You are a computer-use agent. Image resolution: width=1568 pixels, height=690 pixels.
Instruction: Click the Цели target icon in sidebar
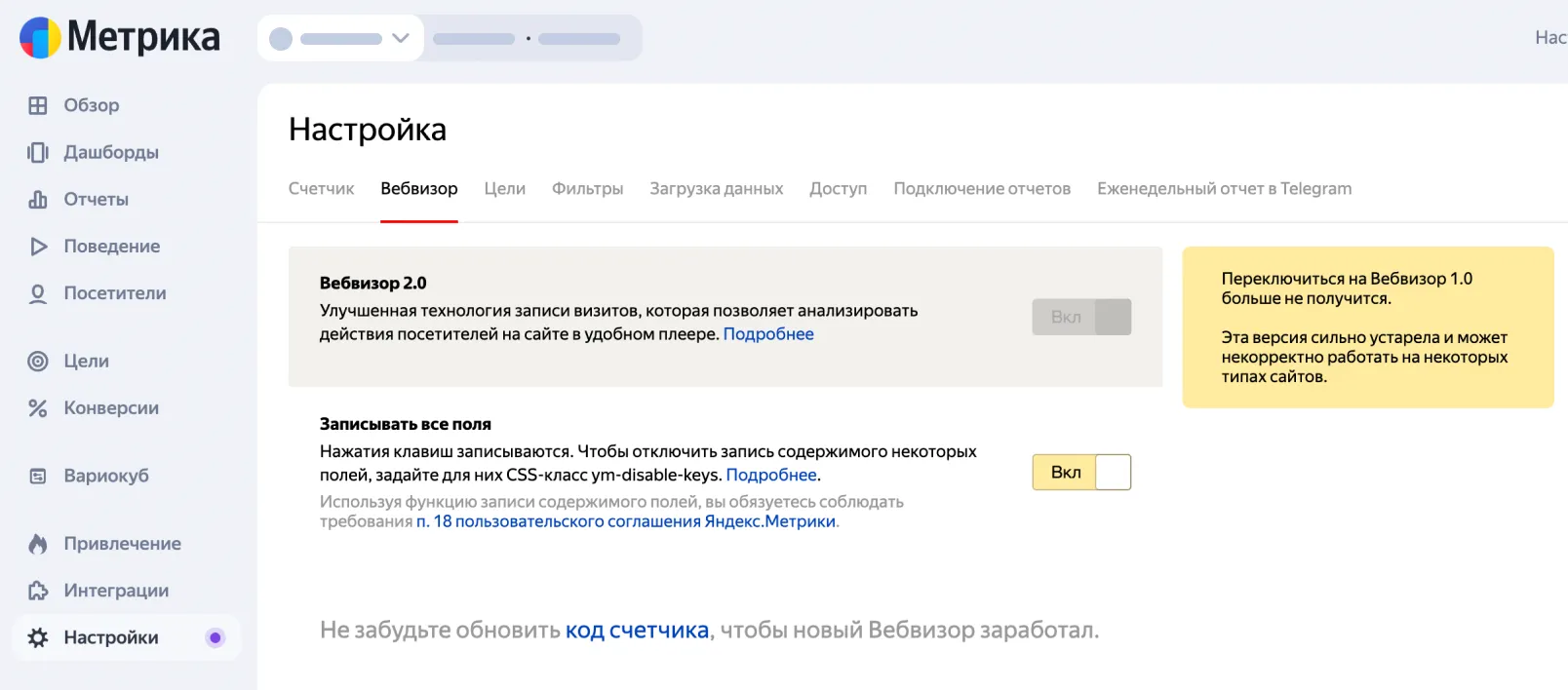click(38, 361)
